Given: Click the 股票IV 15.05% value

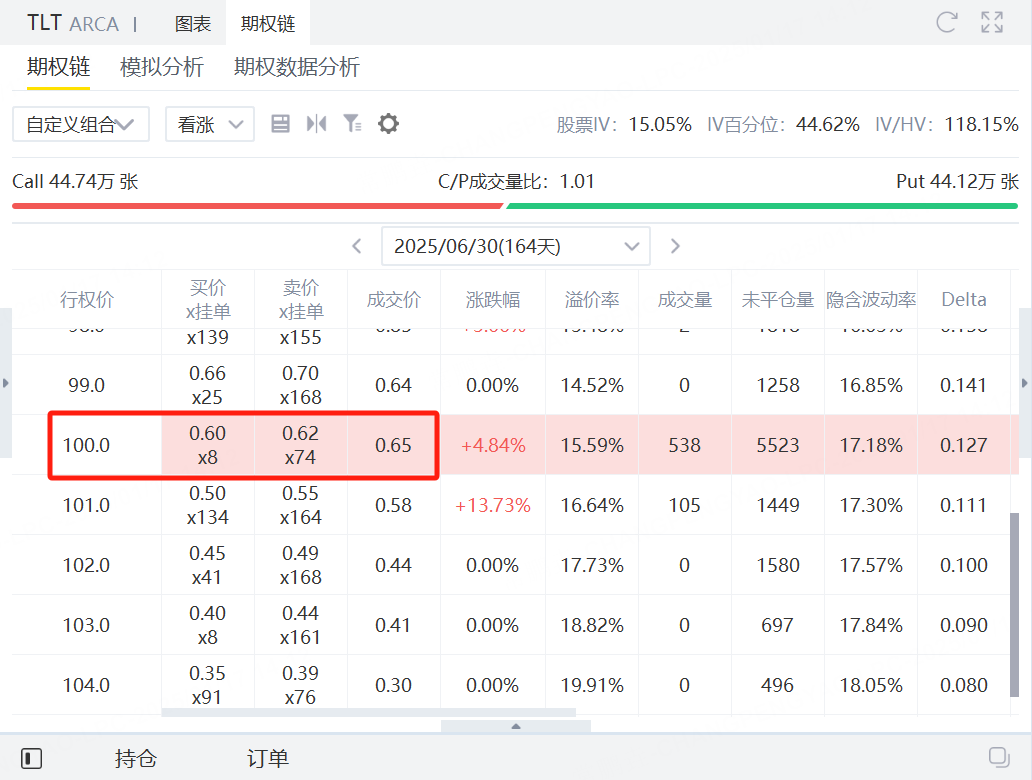Looking at the screenshot, I should [660, 124].
